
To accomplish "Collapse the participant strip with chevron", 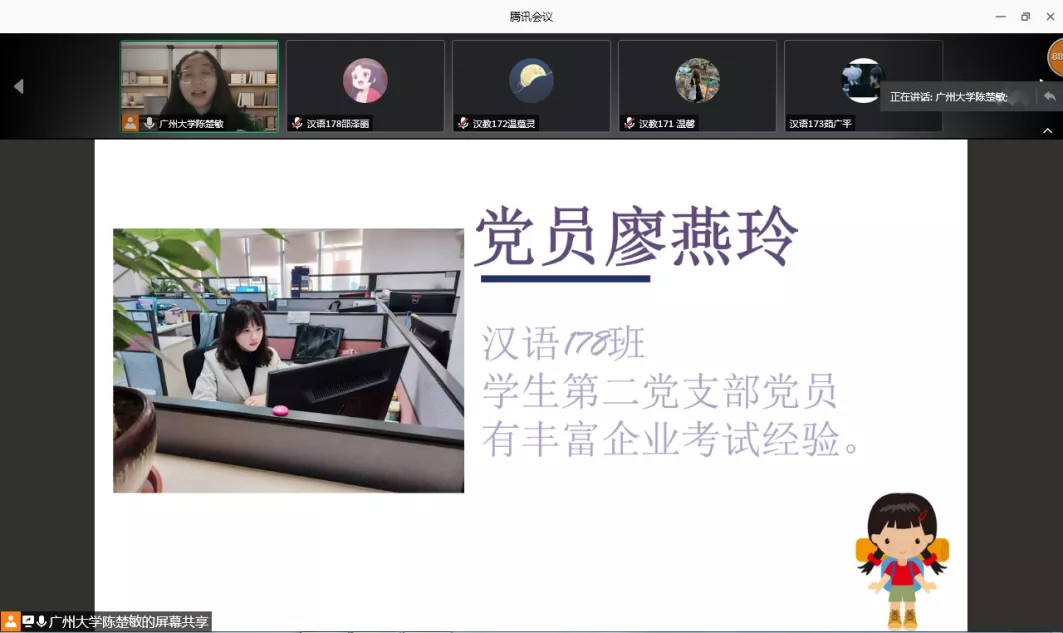I will 1048,130.
